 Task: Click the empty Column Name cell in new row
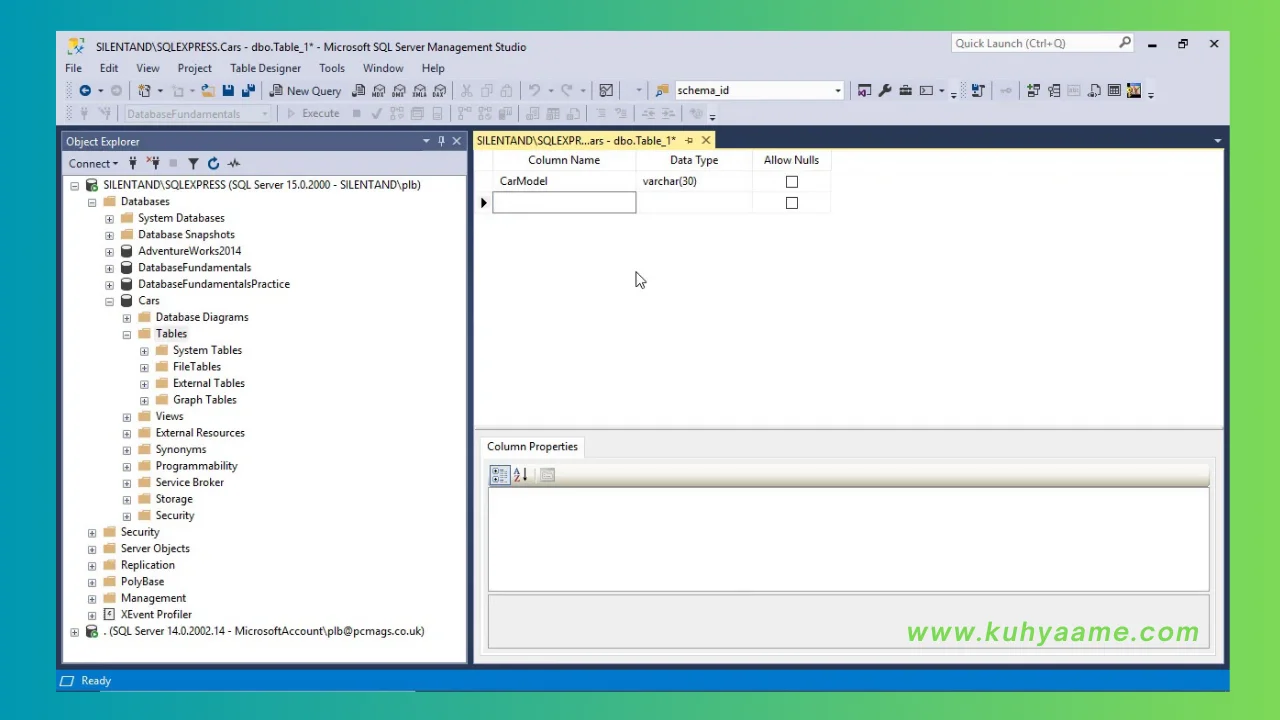tap(564, 203)
